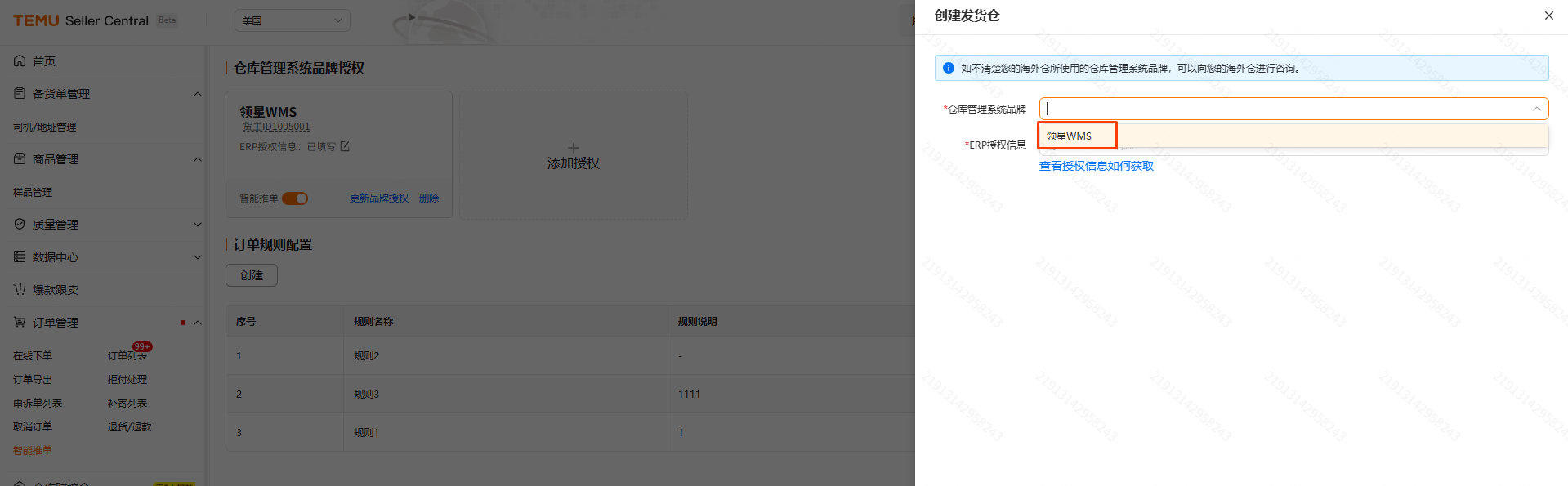The height and width of the screenshot is (486, 1568).
Task: Open 司机/地址管理 menu item
Action: pos(45,127)
